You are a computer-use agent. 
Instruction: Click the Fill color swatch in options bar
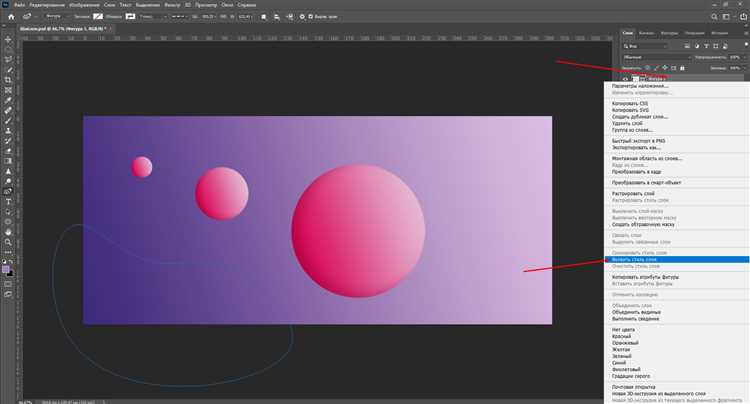(x=98, y=17)
